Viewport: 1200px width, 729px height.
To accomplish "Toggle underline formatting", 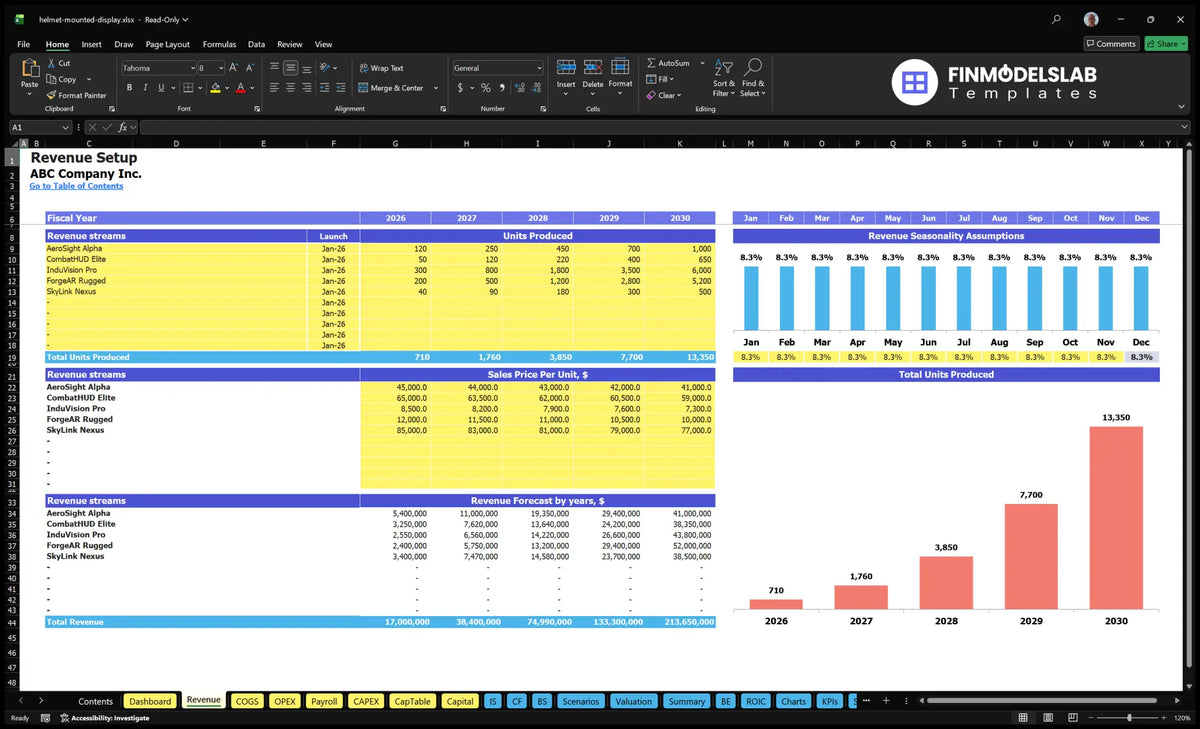I will pyautogui.click(x=162, y=88).
